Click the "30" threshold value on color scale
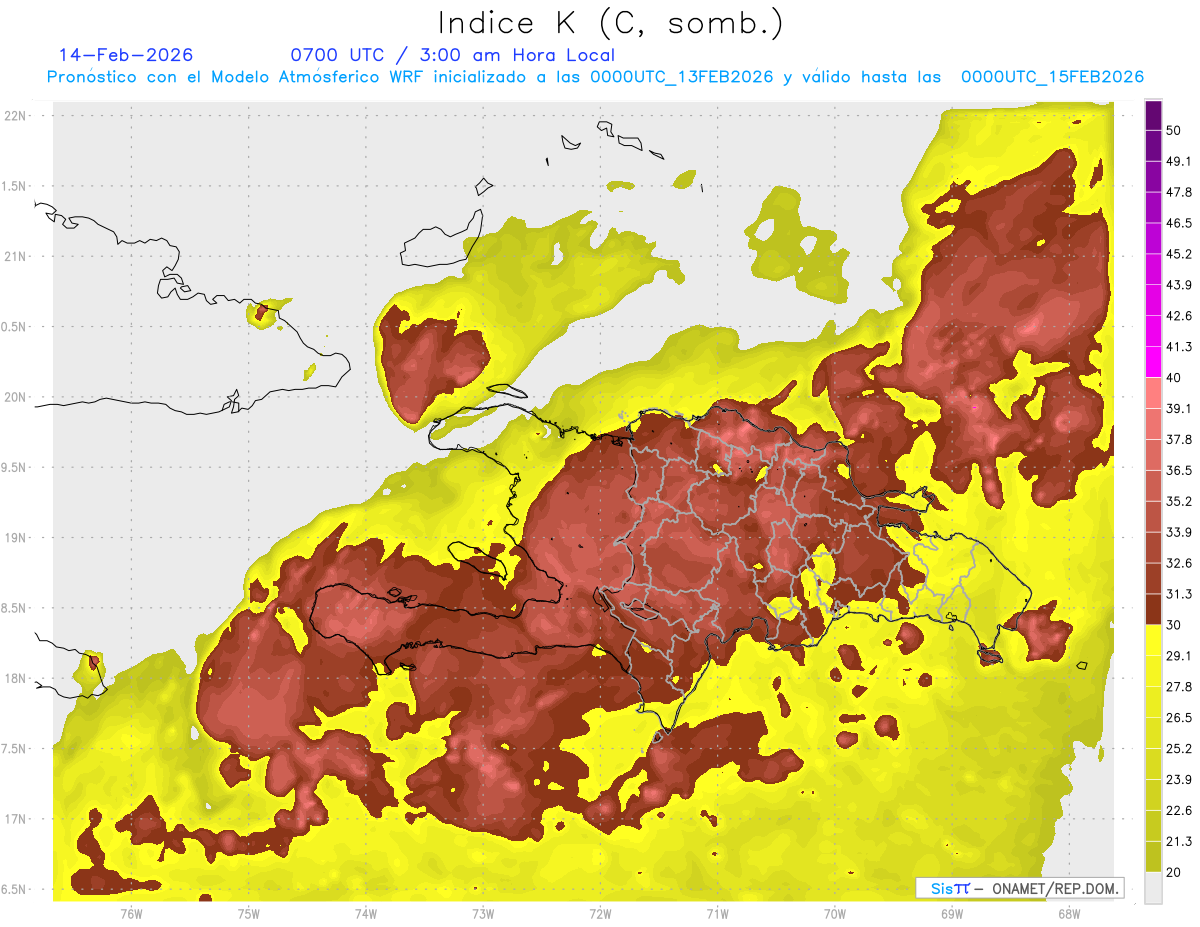 (x=1174, y=625)
